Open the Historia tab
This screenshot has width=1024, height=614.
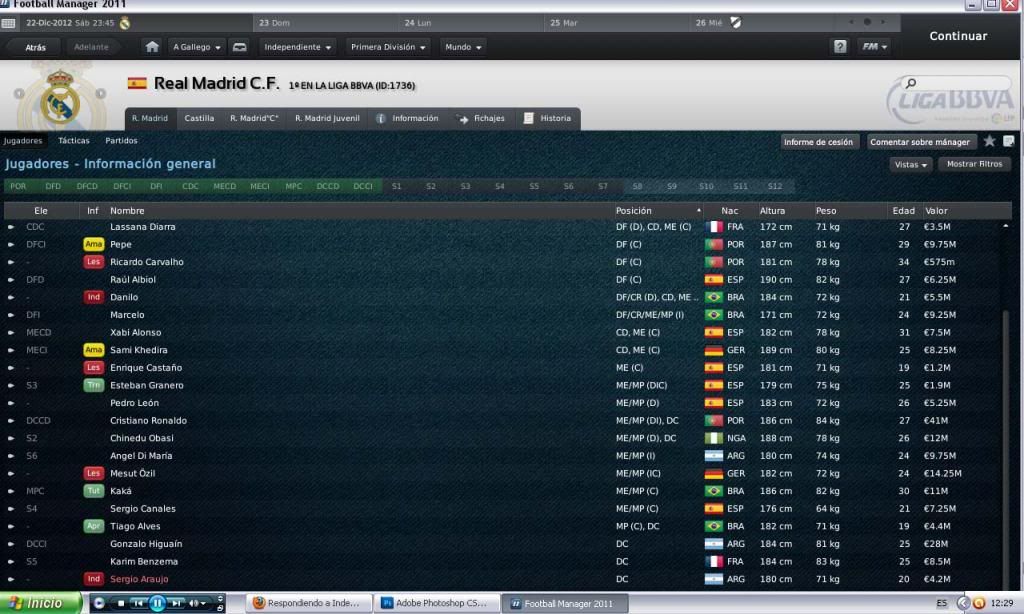548,118
